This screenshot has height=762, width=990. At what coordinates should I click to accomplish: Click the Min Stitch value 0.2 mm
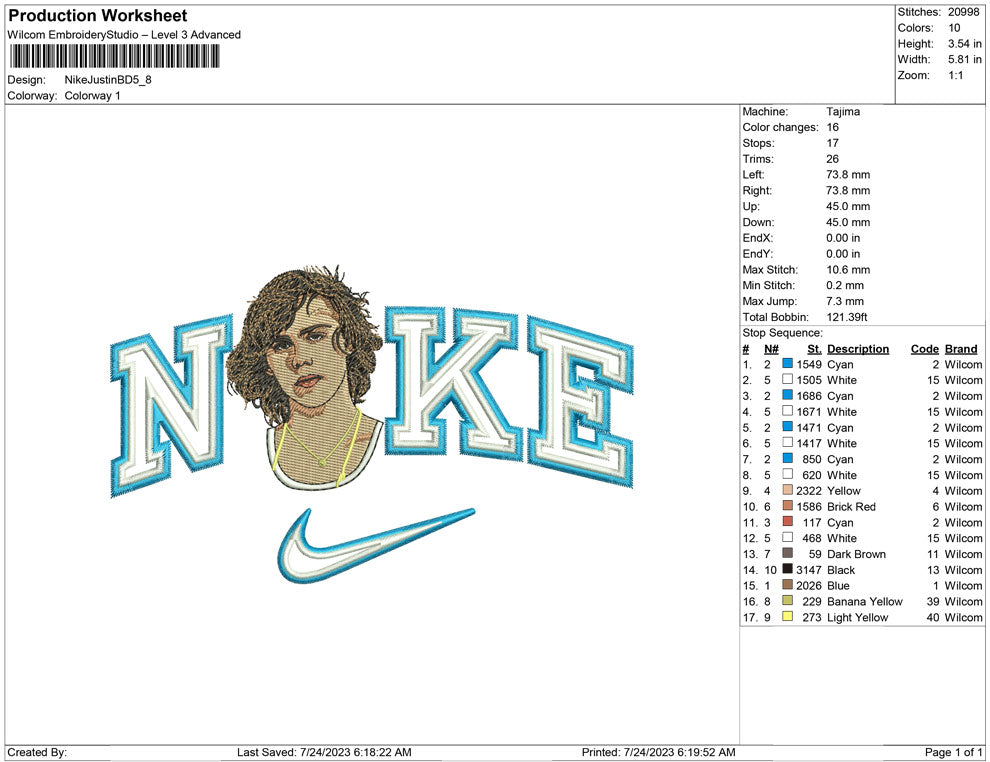(845, 285)
